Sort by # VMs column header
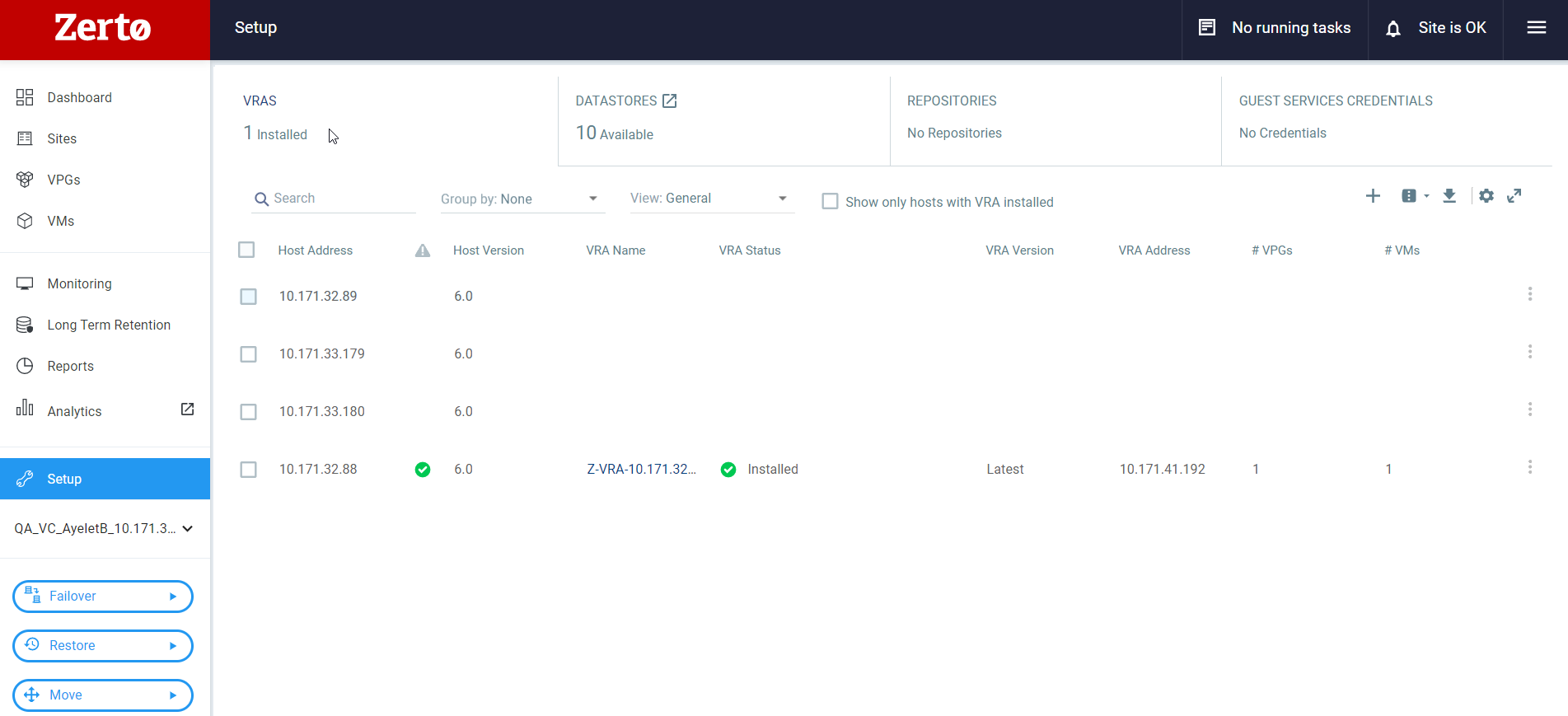Viewport: 1568px width, 716px height. coord(1402,250)
